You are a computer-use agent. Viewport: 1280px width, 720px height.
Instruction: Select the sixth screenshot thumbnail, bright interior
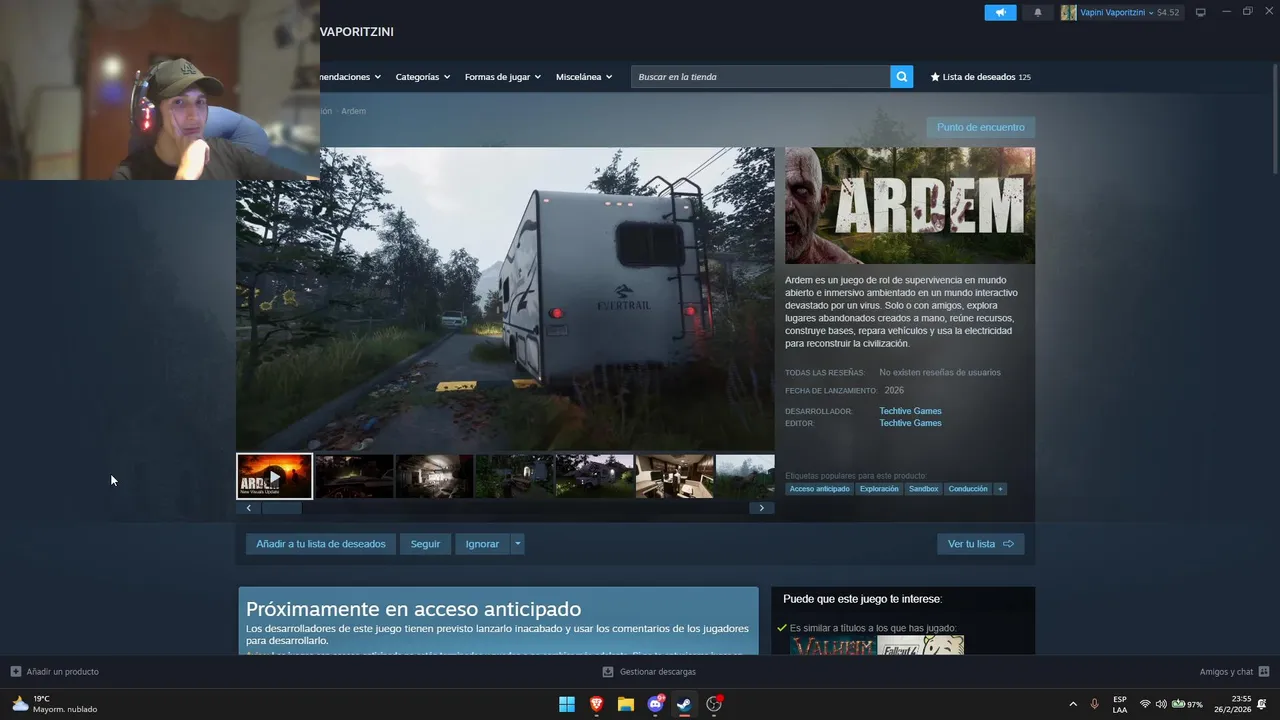(674, 476)
